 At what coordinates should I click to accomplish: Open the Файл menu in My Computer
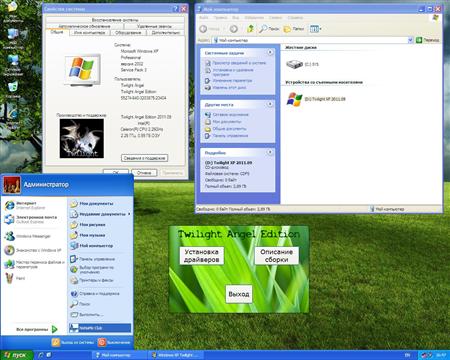204,18
